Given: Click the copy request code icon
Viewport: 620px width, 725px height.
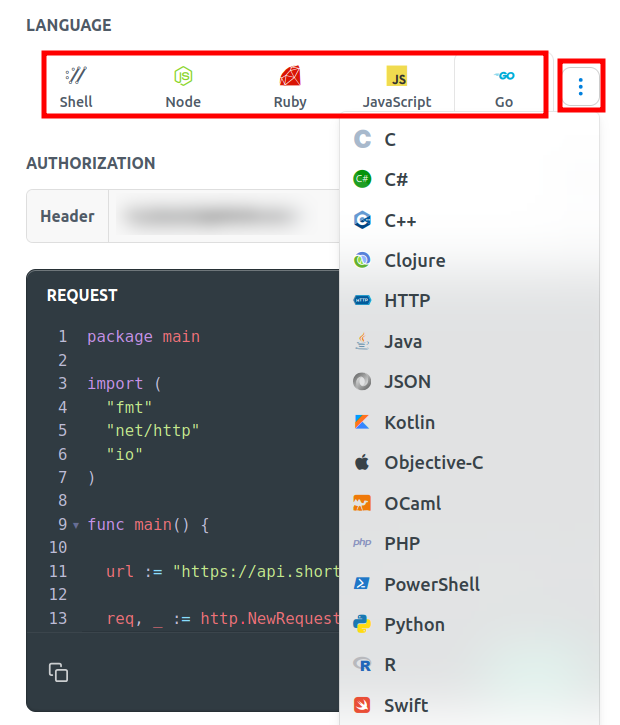Looking at the screenshot, I should pyautogui.click(x=59, y=672).
